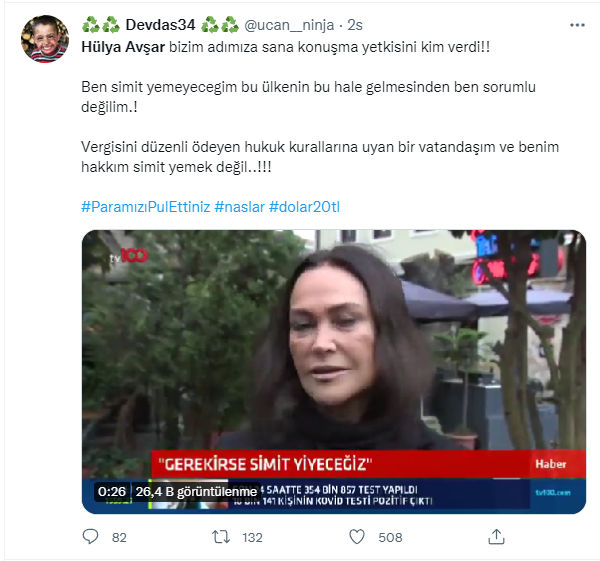Visit the @ucan__ninja handle
The height and width of the screenshot is (561, 600).
[x=289, y=25]
